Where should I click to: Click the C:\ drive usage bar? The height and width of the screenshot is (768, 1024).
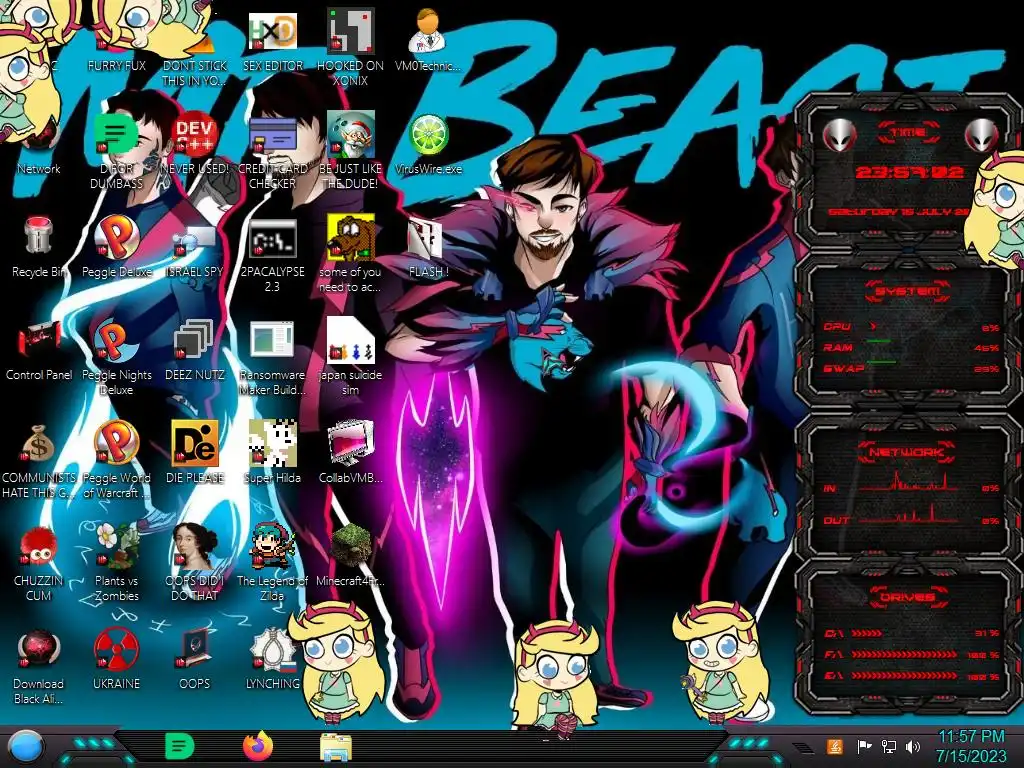point(912,633)
